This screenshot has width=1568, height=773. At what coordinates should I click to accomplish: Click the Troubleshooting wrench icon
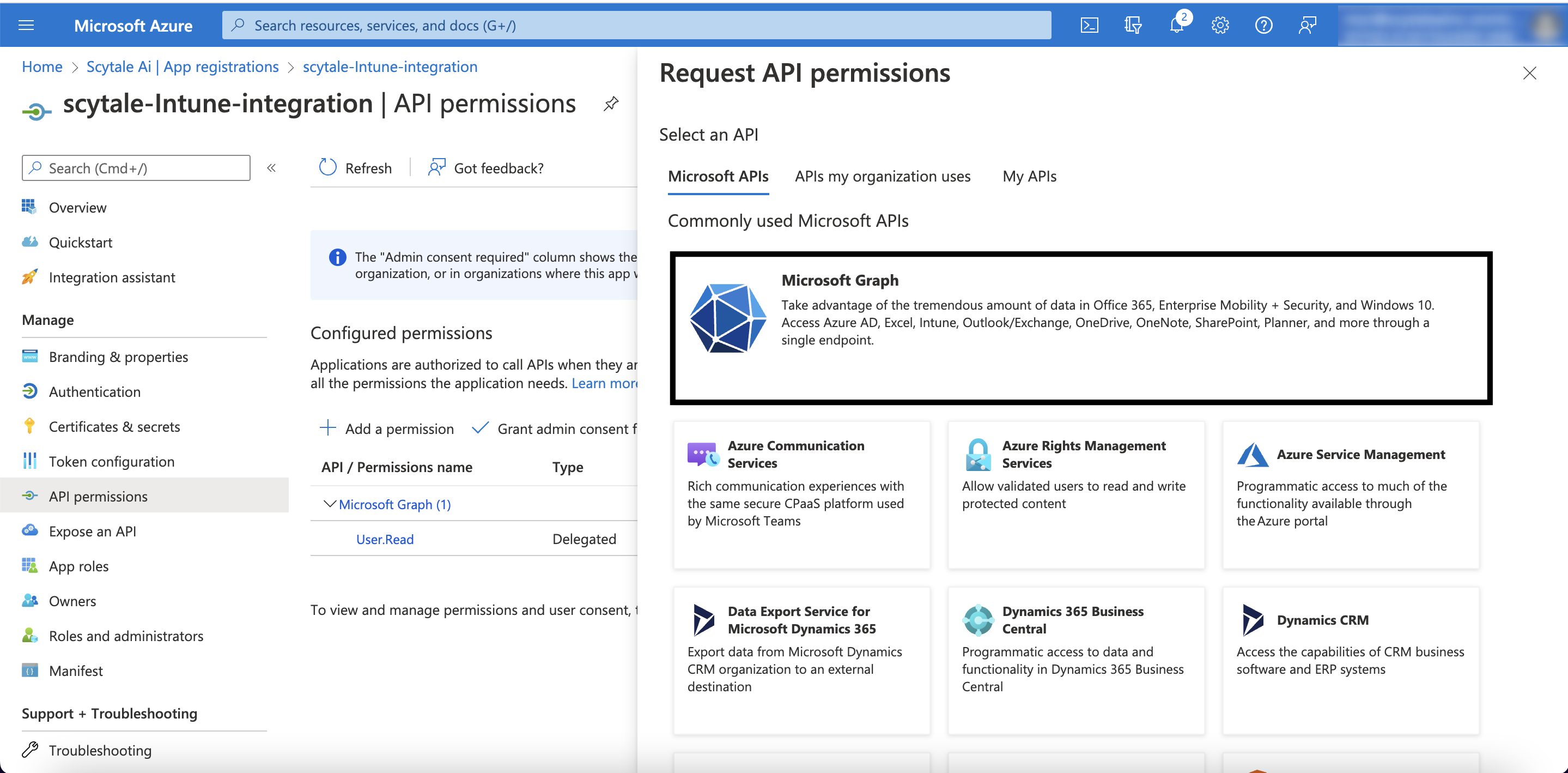pyautogui.click(x=29, y=750)
